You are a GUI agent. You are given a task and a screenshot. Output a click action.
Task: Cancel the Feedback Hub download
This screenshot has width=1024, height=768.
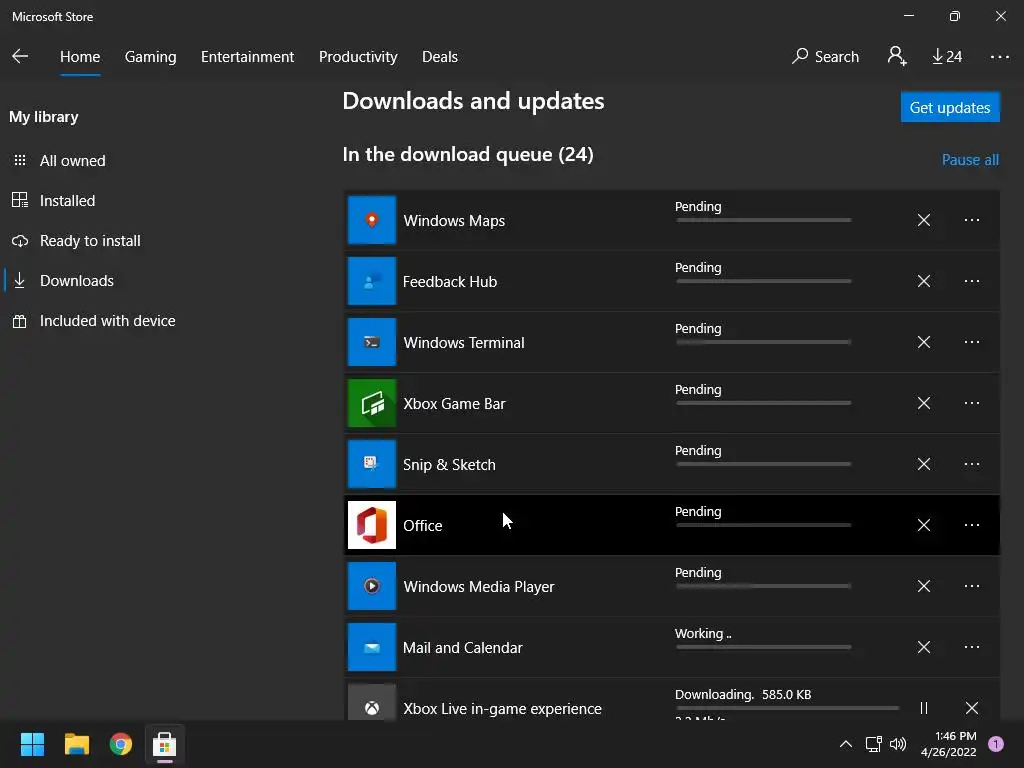(923, 281)
